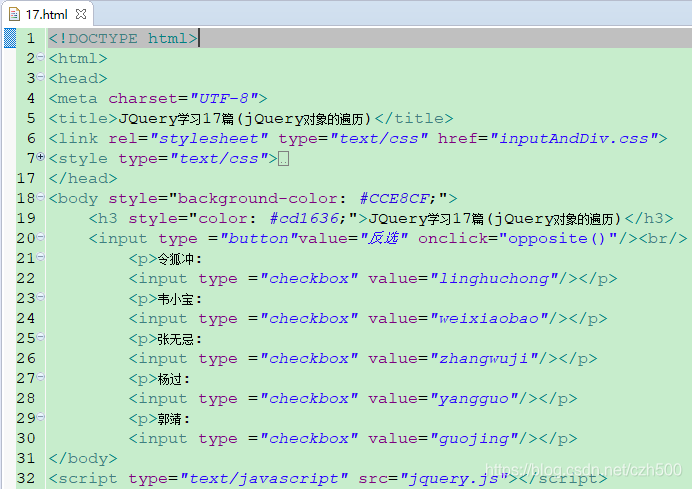Click the </body> closing tag
This screenshot has height=489, width=692.
tap(83, 459)
